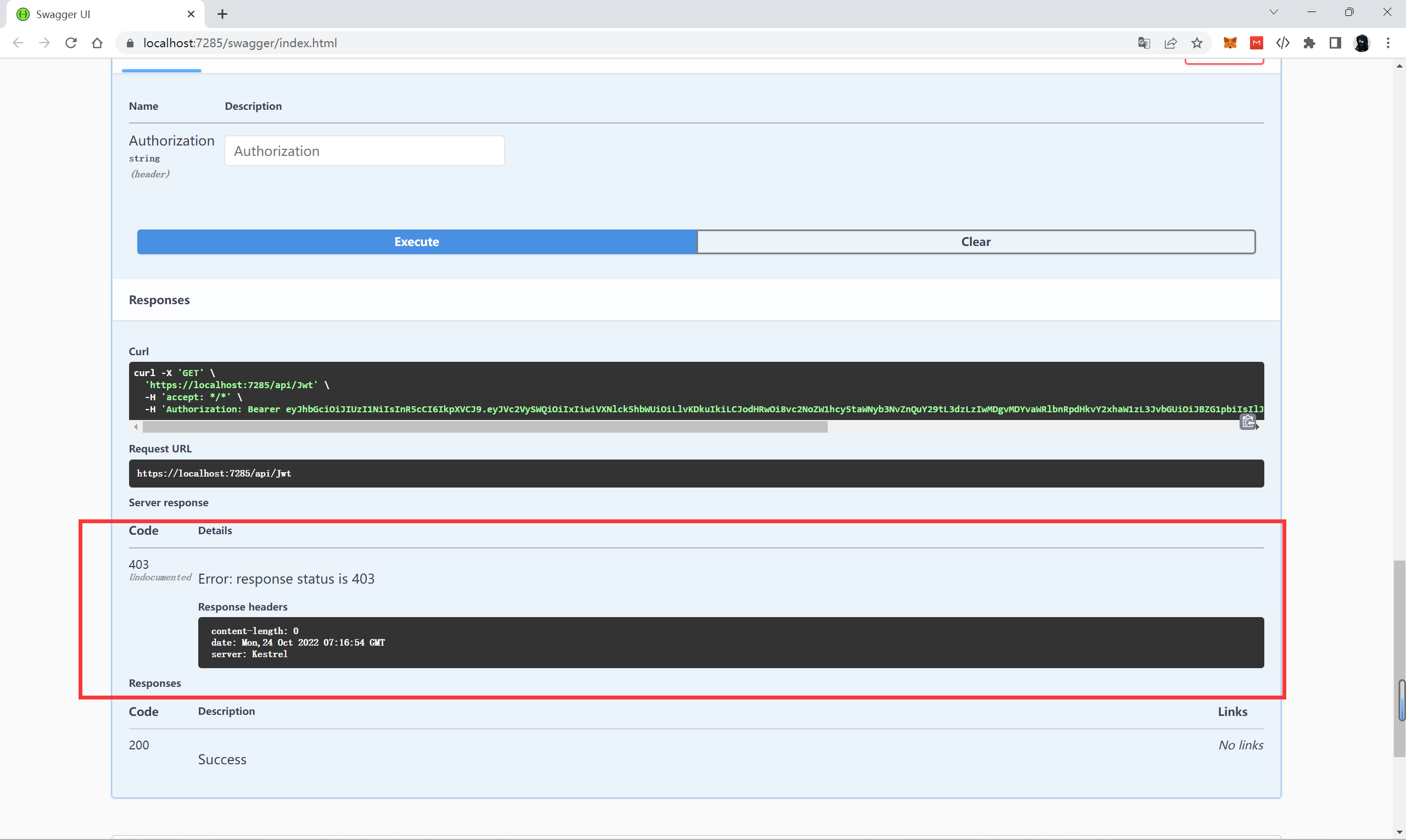1406x840 pixels.
Task: Click the curl box horizontal scrollbar
Action: (485, 427)
